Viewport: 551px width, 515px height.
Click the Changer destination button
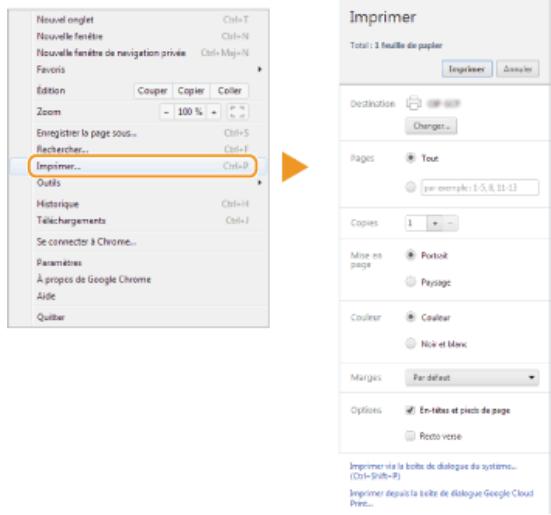[431, 126]
